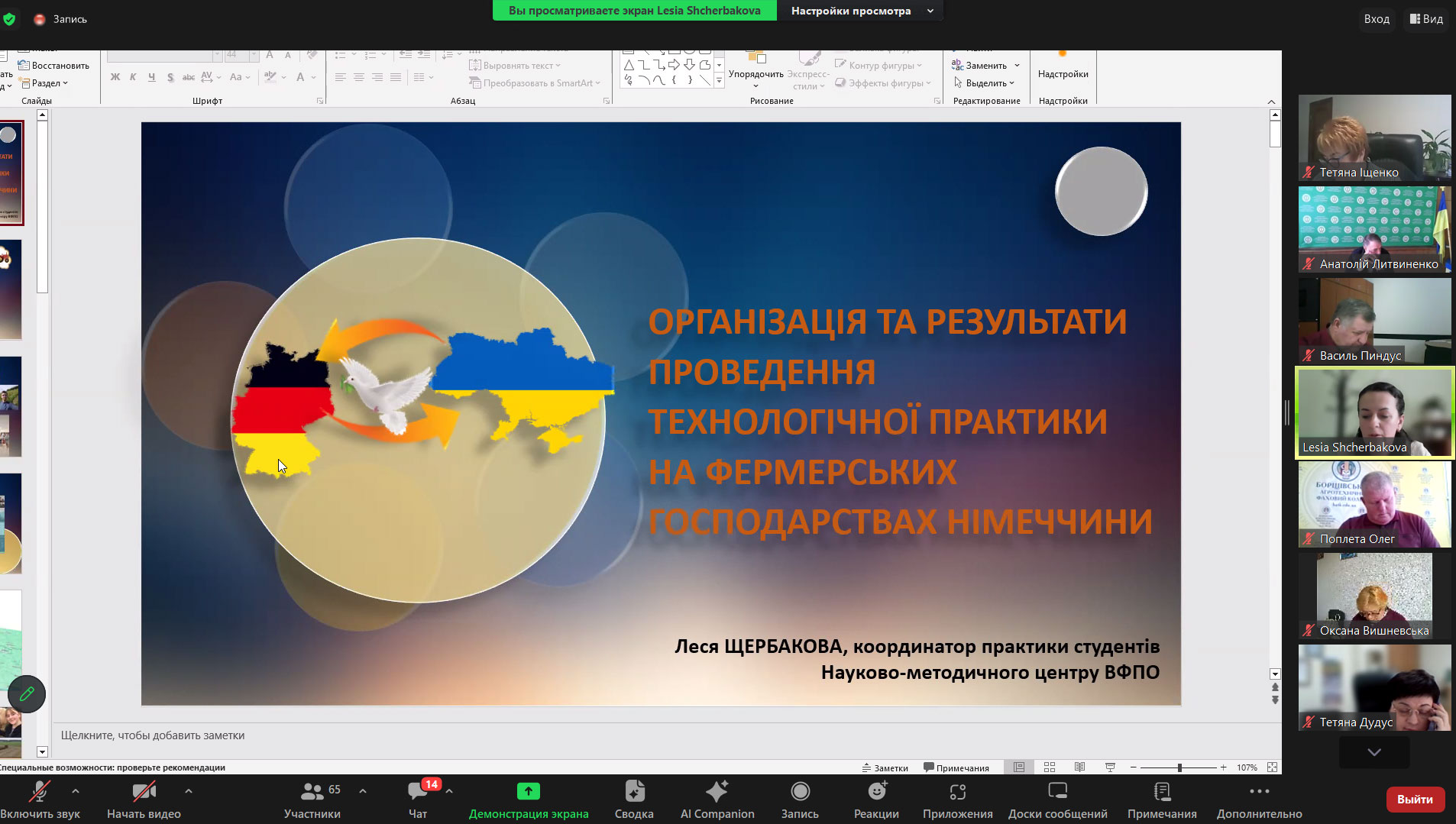
Task: Adjust the slide zoom slider handle
Action: pyautogui.click(x=1179, y=767)
